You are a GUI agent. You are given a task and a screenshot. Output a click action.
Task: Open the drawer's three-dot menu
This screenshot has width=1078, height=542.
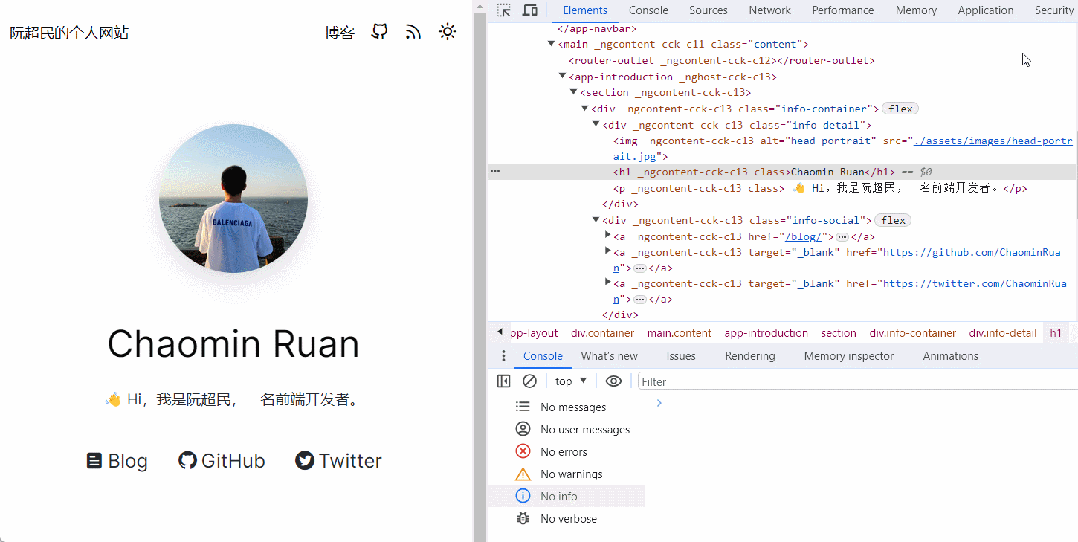click(x=503, y=356)
